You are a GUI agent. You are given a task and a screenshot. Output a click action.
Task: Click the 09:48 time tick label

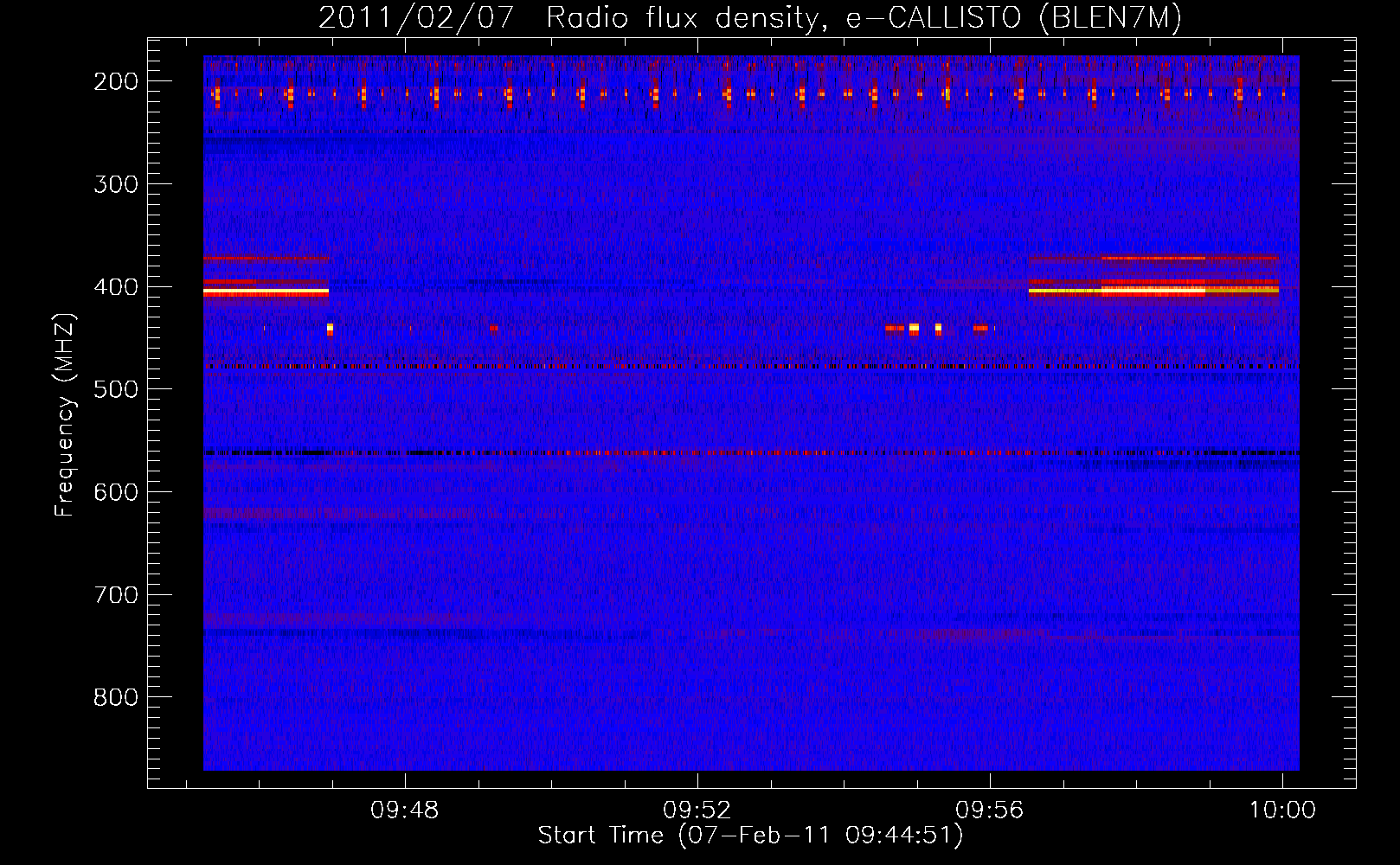(405, 811)
